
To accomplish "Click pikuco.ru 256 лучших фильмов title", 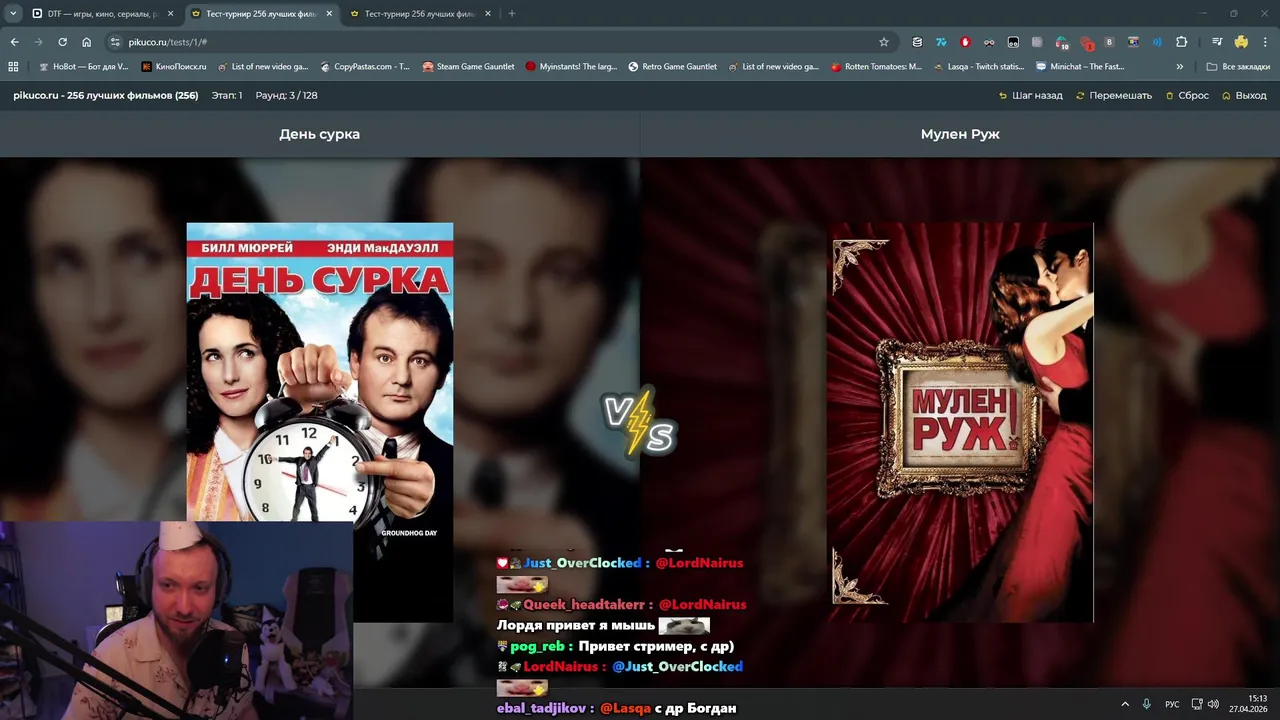I will click(105, 95).
